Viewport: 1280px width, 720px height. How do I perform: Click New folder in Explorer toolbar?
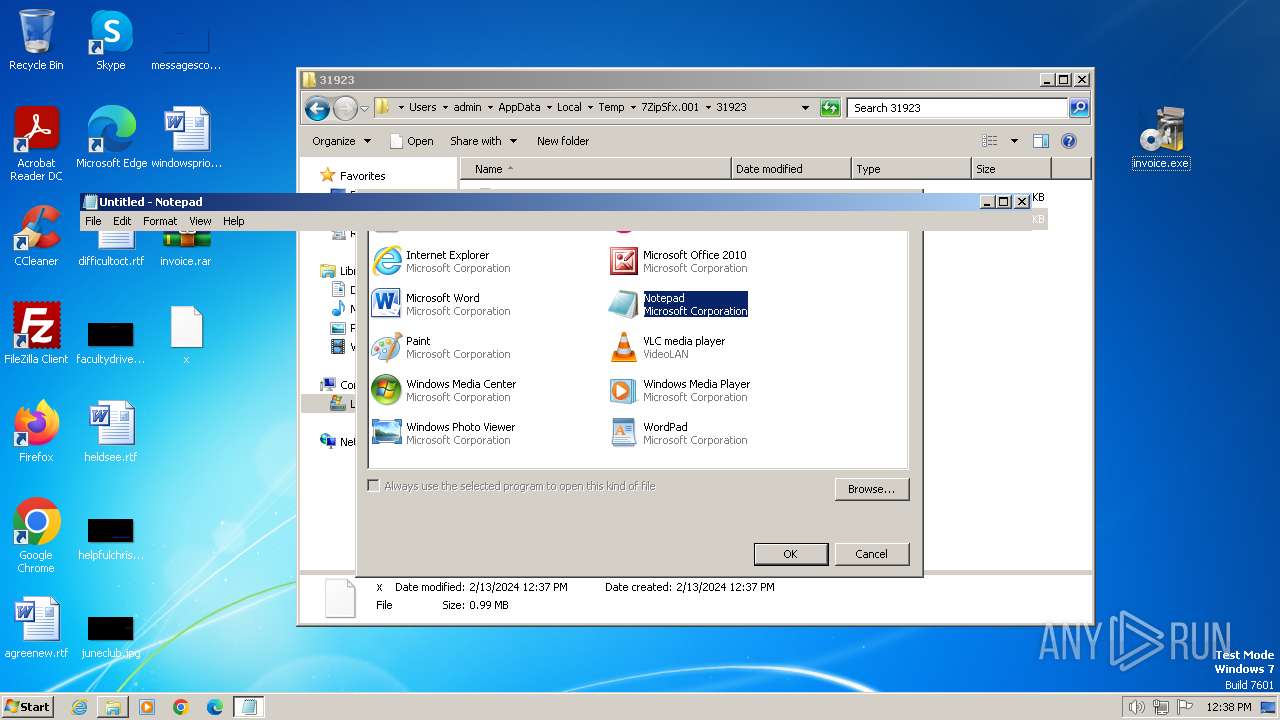pos(563,141)
